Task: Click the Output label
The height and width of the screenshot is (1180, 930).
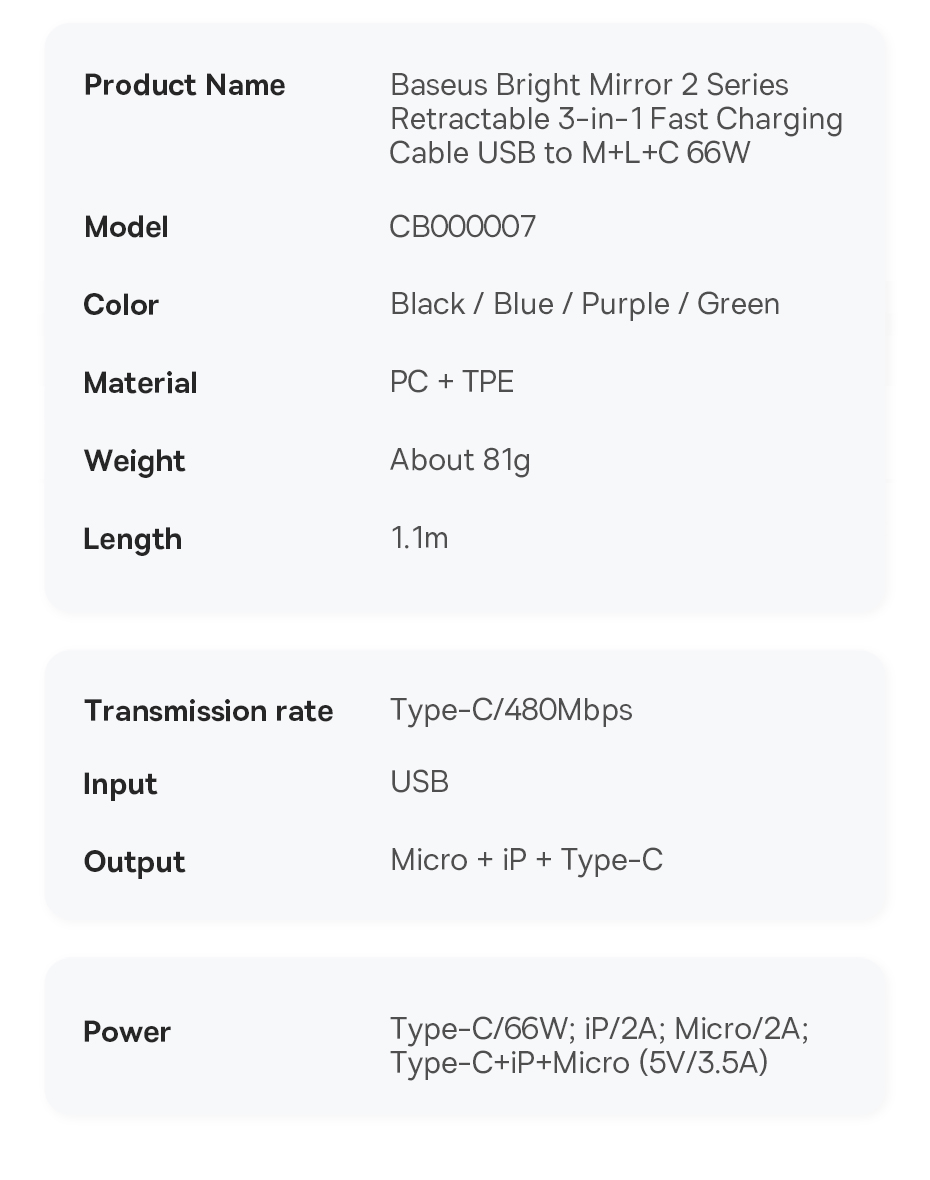Action: (x=134, y=862)
